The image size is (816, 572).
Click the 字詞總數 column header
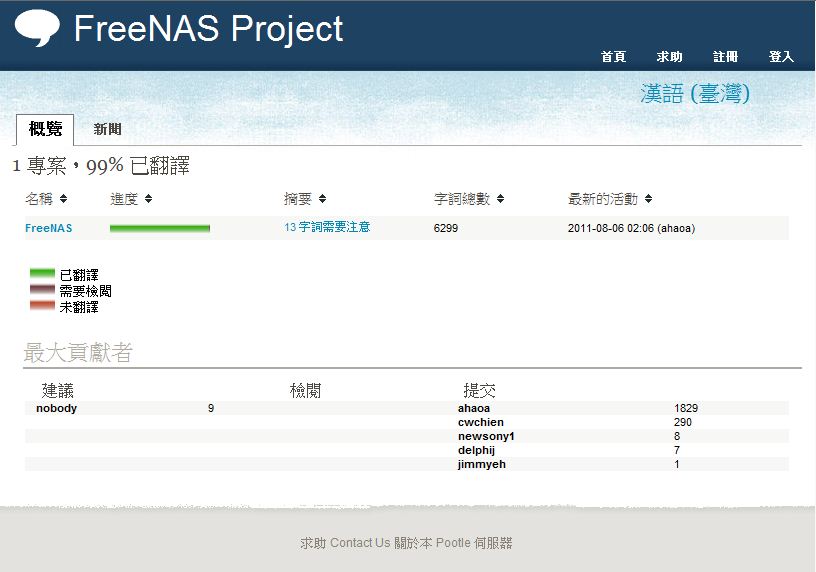[x=462, y=199]
